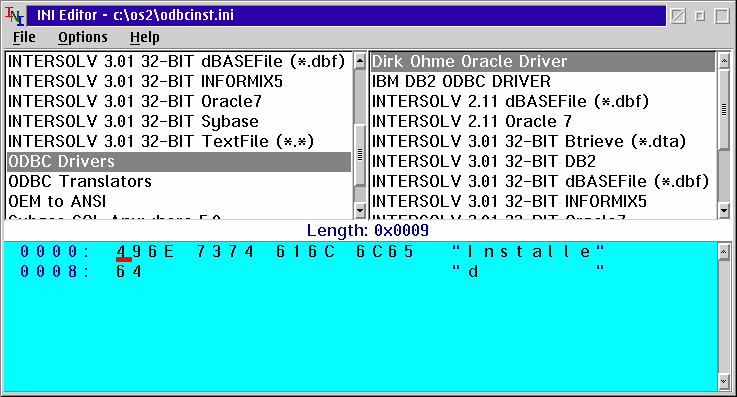Open the Help menu

click(145, 37)
